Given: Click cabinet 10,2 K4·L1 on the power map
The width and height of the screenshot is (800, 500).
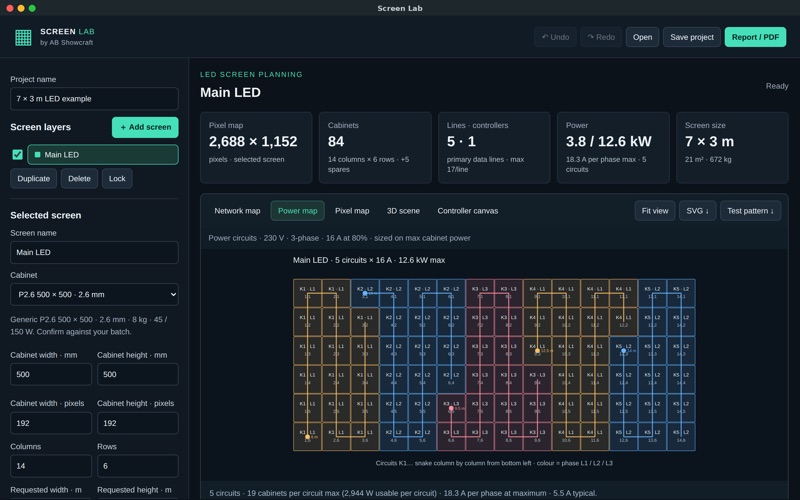Looking at the screenshot, I should [566, 322].
